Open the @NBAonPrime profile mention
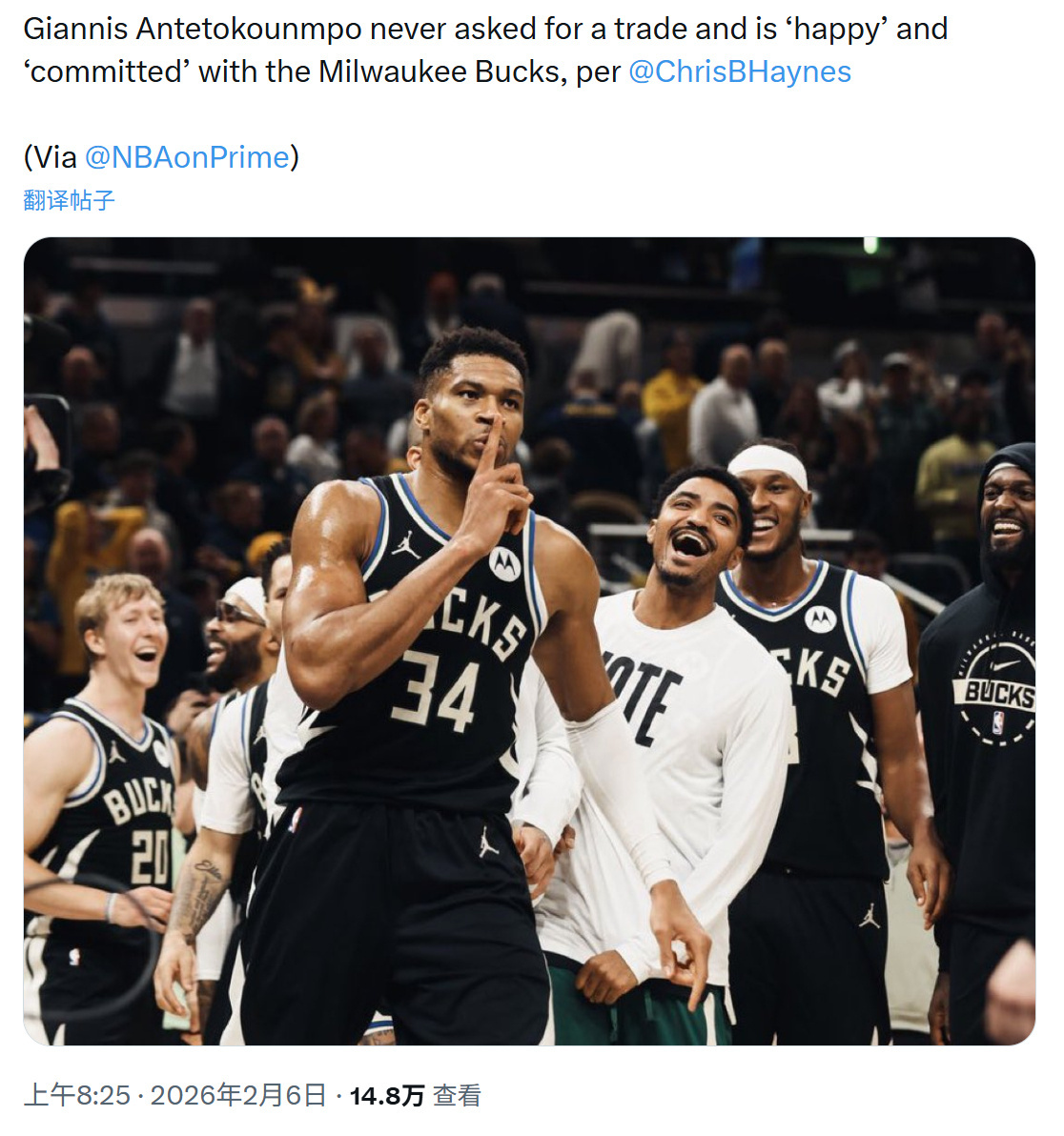1064x1136 pixels. [x=187, y=156]
